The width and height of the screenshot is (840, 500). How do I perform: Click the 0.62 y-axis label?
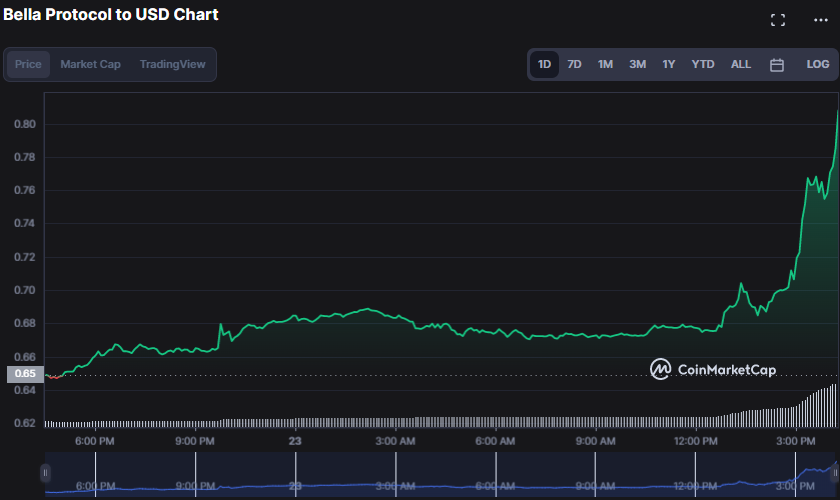click(x=25, y=423)
